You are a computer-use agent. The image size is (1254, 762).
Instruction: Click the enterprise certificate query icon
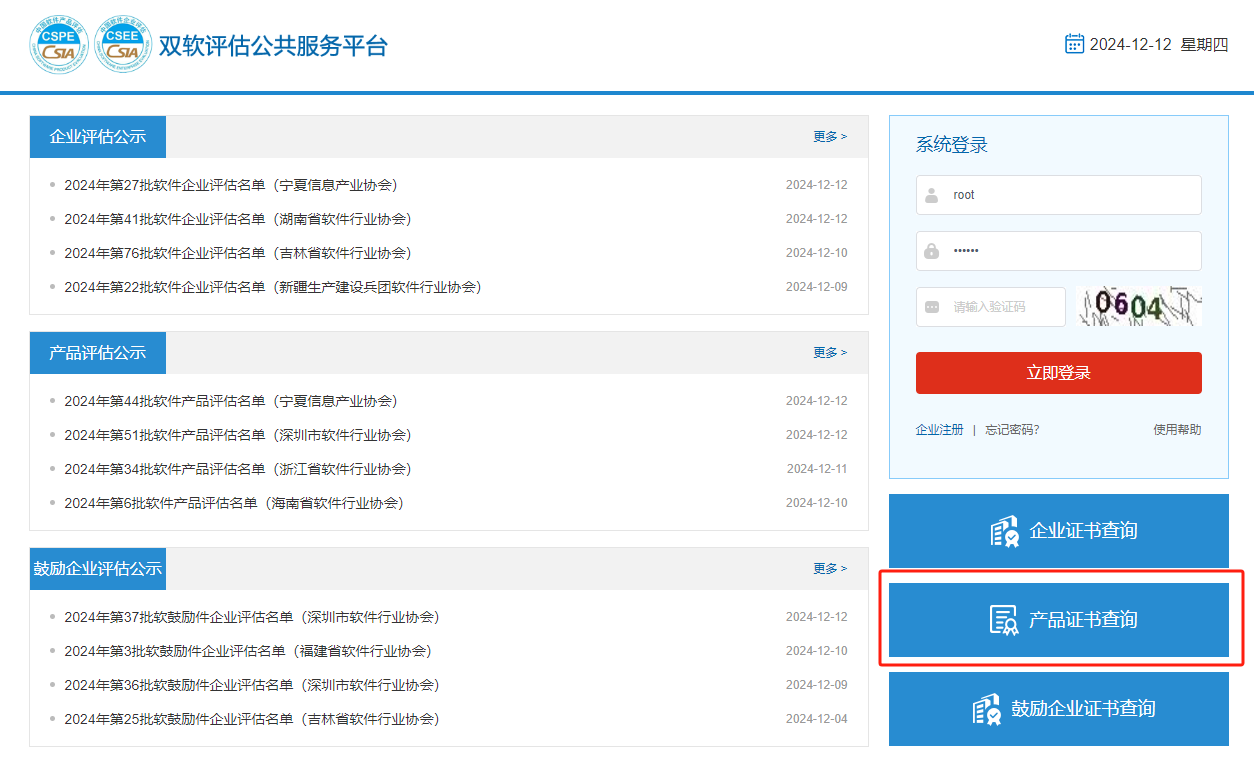click(x=1004, y=531)
